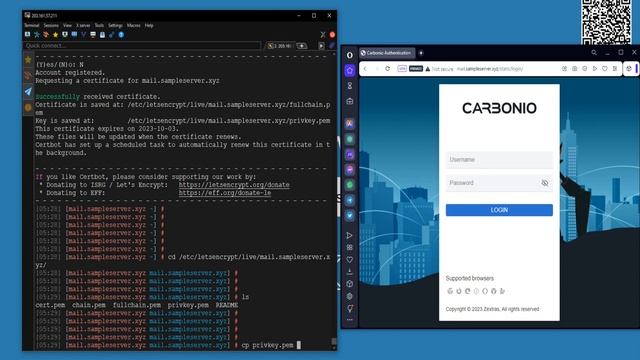Image resolution: width=640 pixels, height=360 pixels.
Task: Open the orange Sftp sidebar tab
Action: (28, 107)
